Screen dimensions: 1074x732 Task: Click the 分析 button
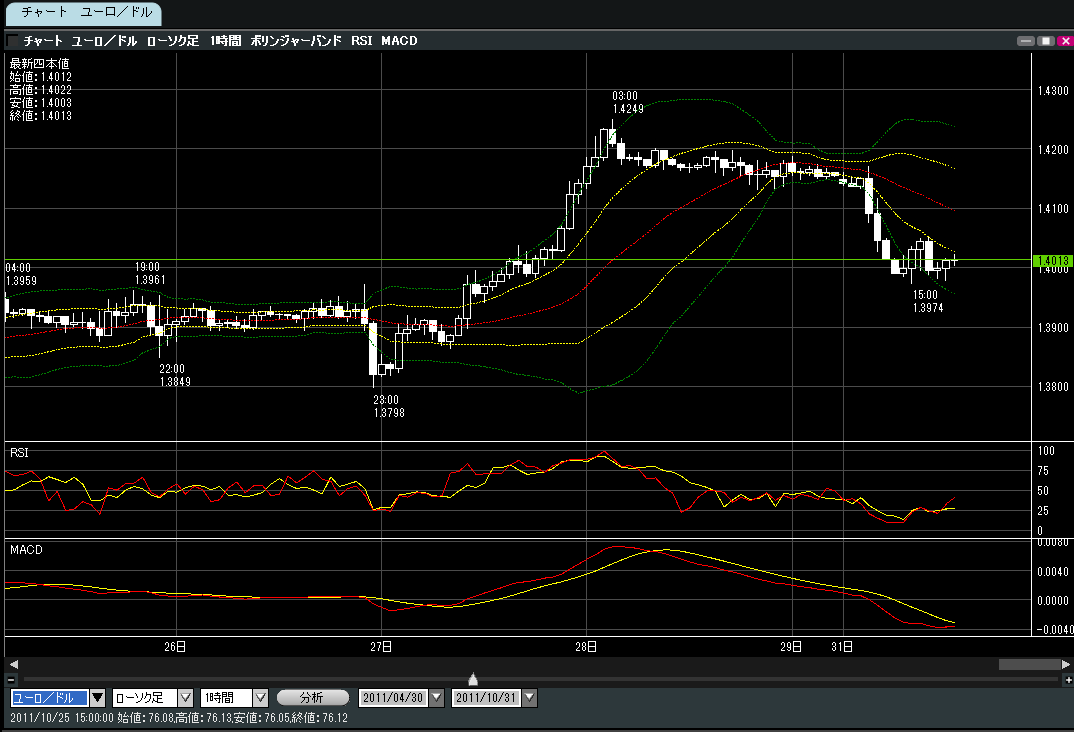312,697
